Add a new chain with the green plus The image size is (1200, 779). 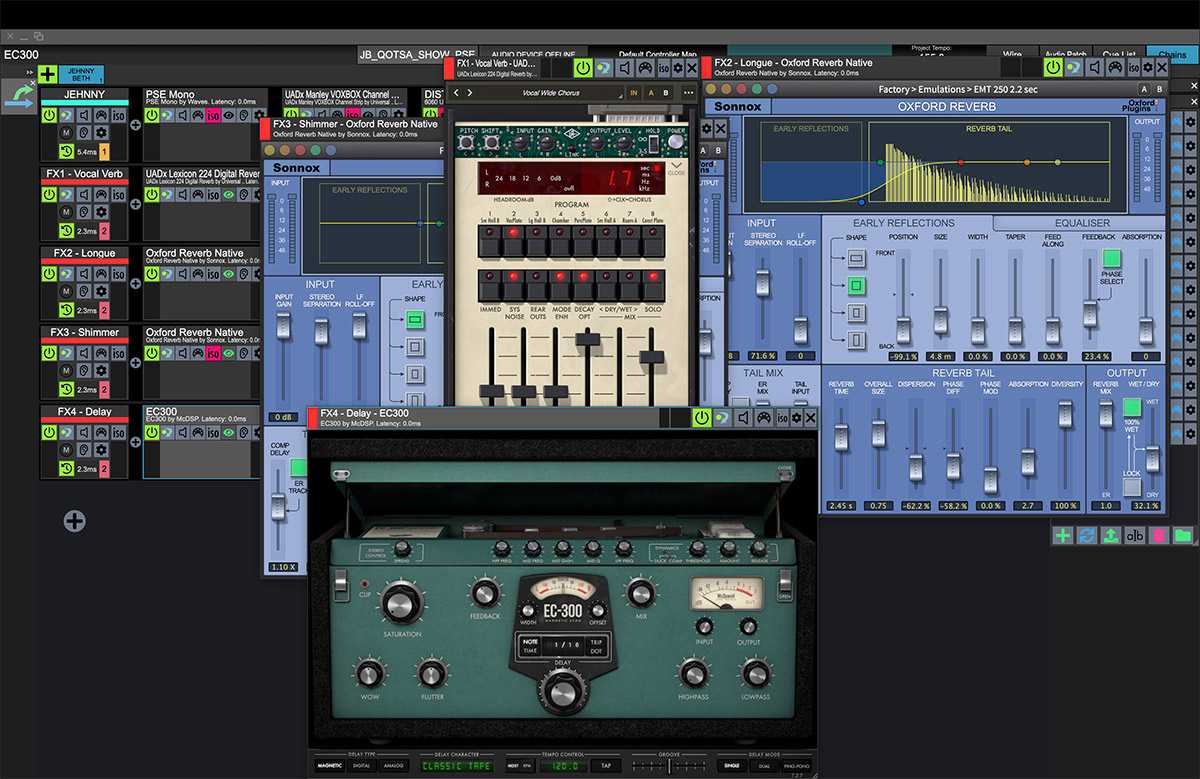(x=47, y=74)
